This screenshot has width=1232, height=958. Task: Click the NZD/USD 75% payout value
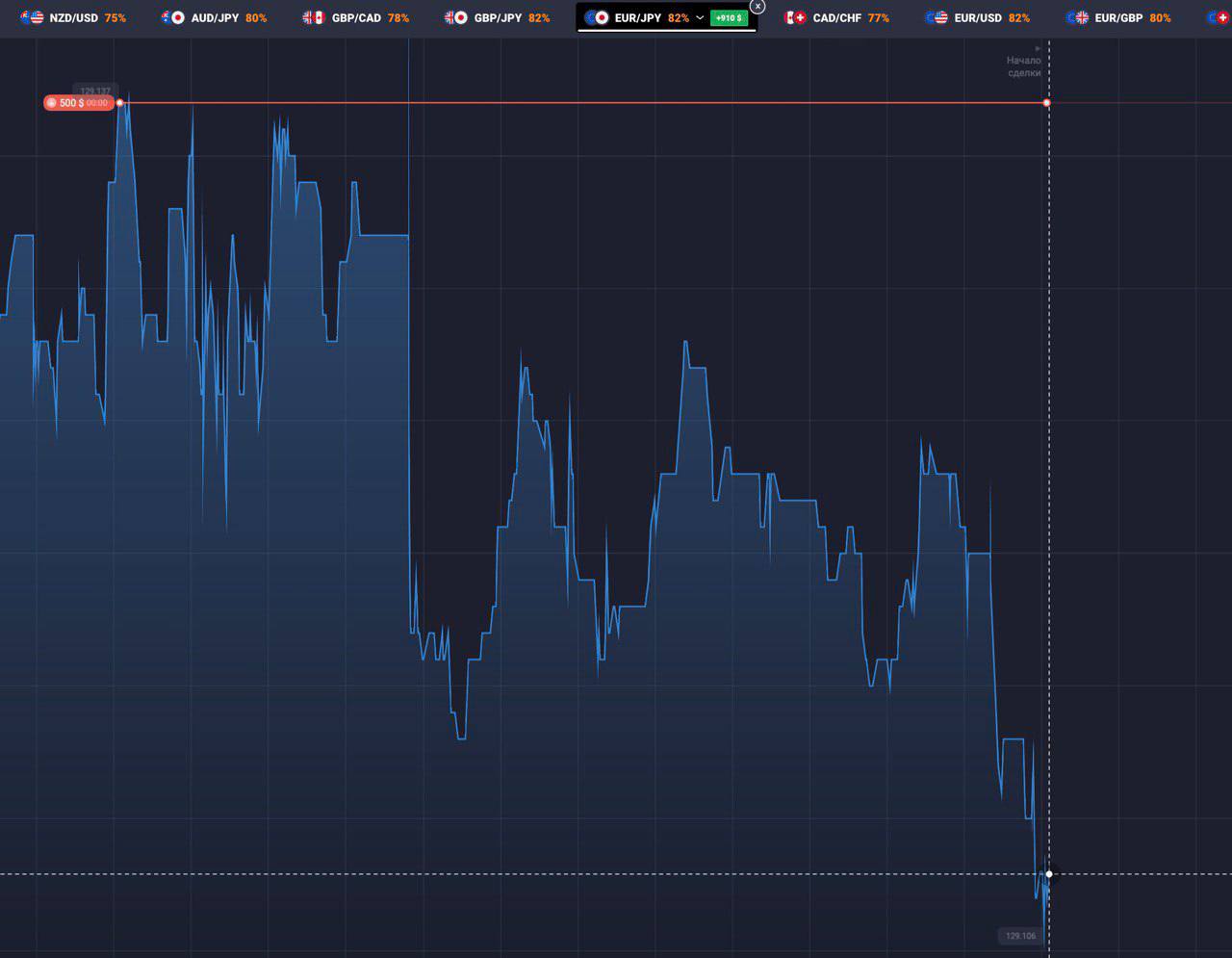115,18
